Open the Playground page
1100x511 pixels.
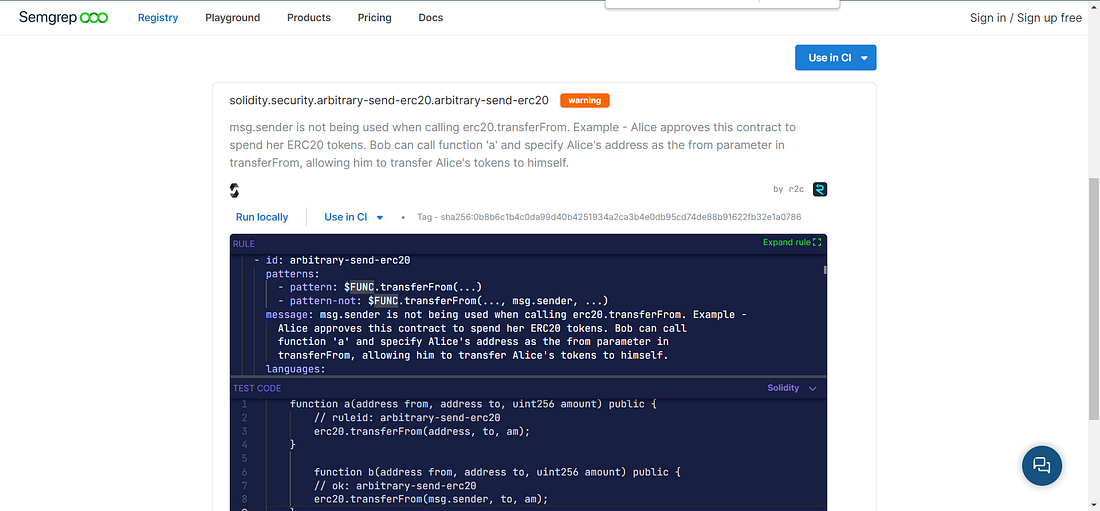point(232,18)
